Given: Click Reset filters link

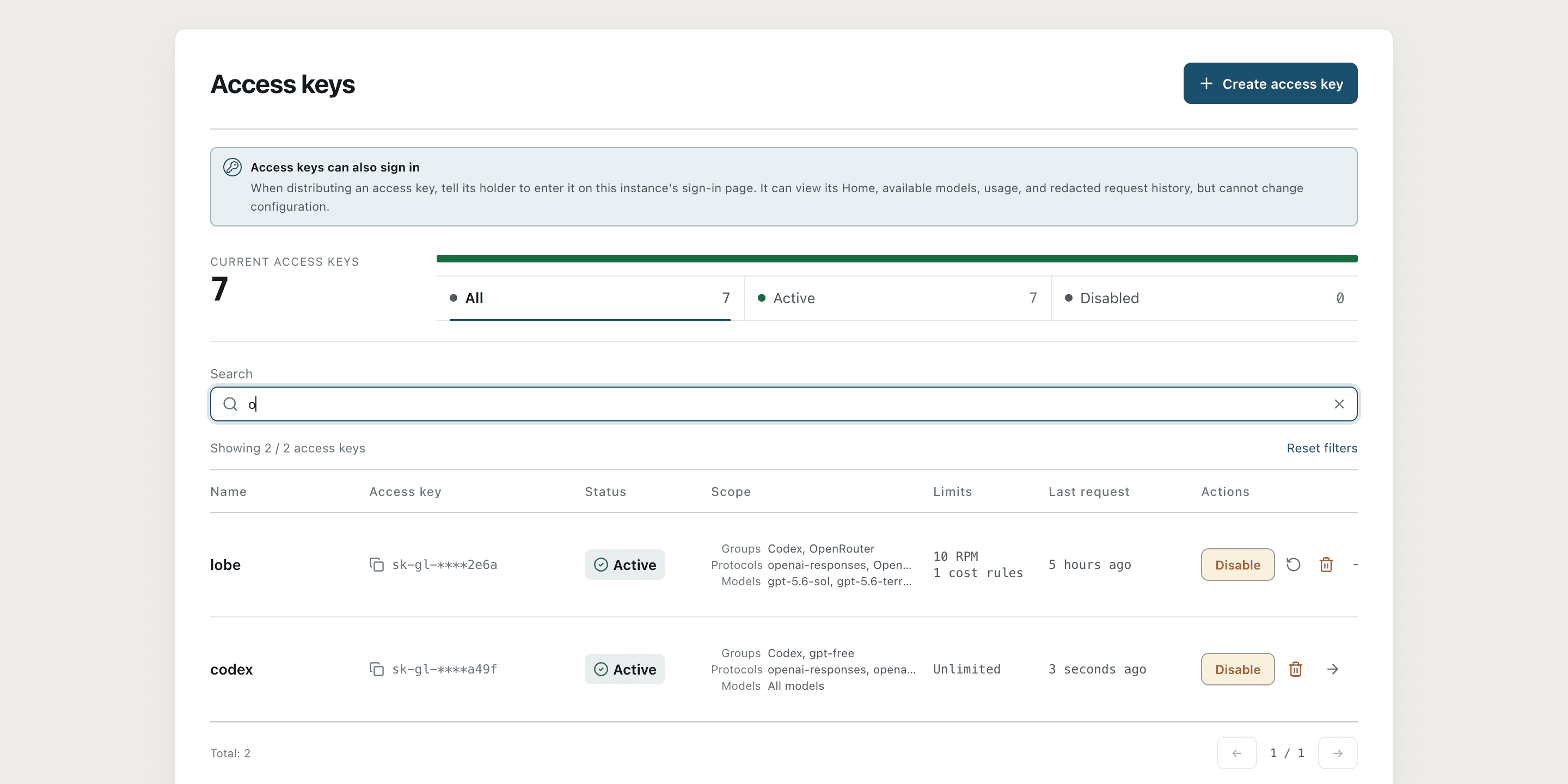Looking at the screenshot, I should click(x=1321, y=448).
